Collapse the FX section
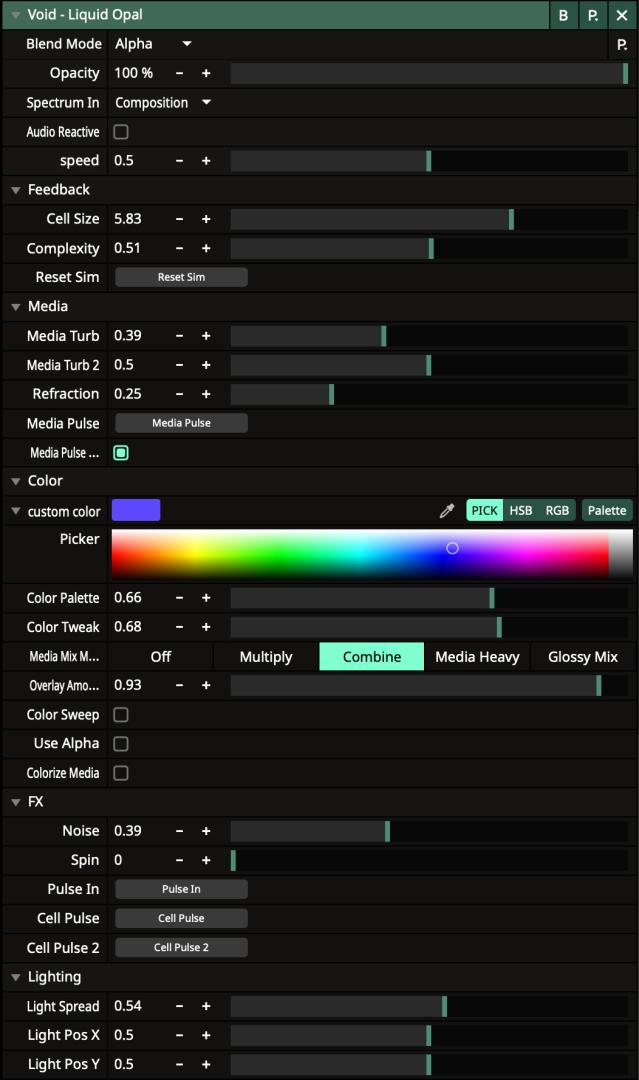This screenshot has height=1080, width=639. (x=15, y=802)
